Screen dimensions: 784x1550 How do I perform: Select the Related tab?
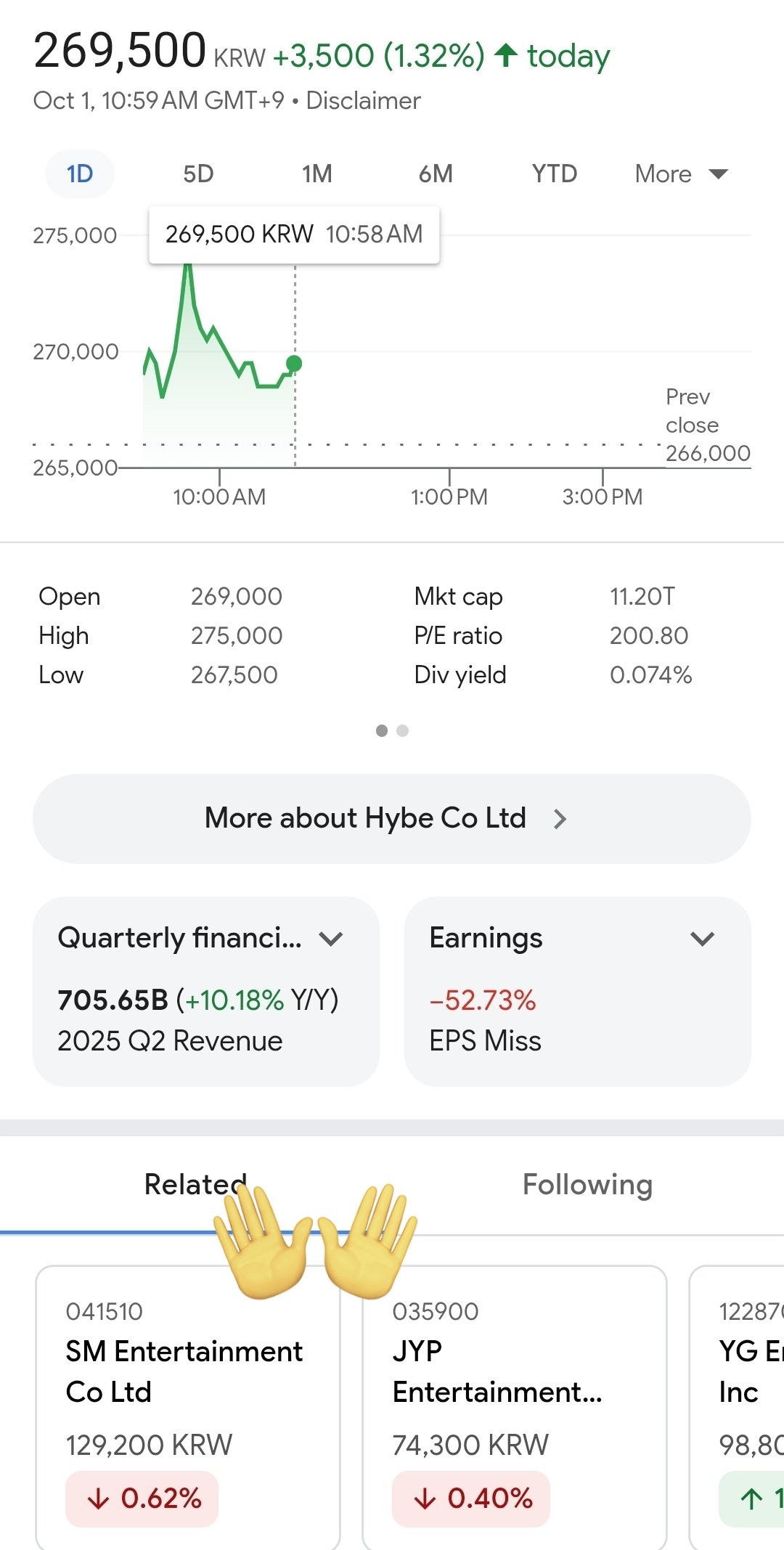[x=195, y=1185]
